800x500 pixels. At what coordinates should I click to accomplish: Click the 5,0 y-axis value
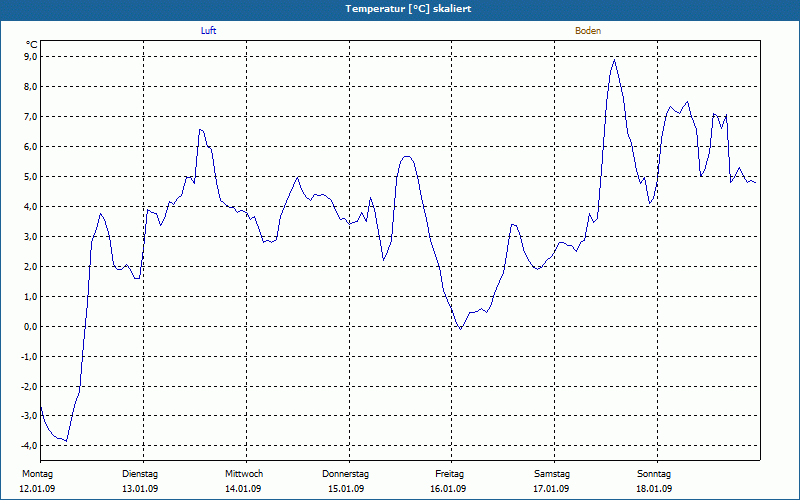pos(31,177)
